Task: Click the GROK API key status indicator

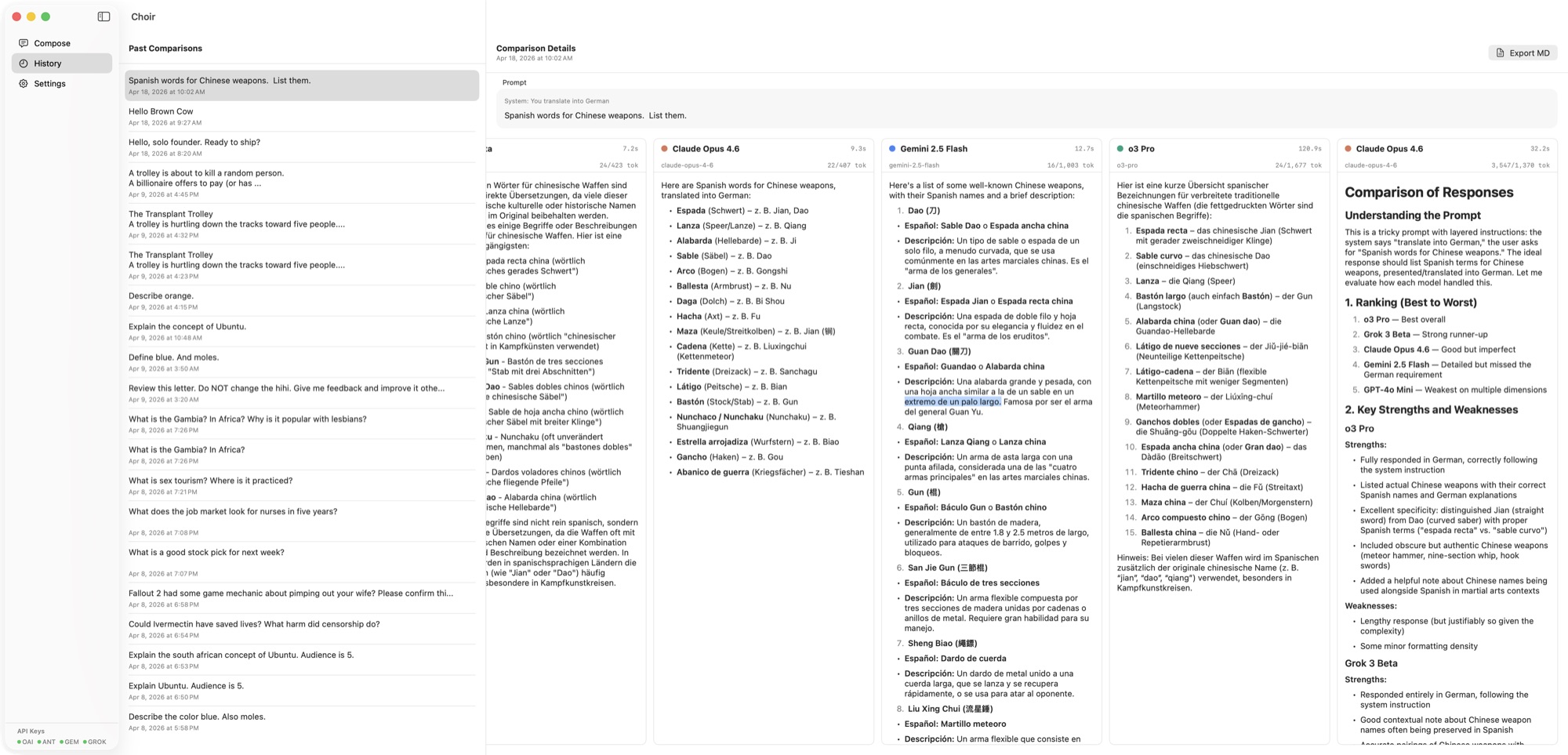Action: pyautogui.click(x=94, y=742)
